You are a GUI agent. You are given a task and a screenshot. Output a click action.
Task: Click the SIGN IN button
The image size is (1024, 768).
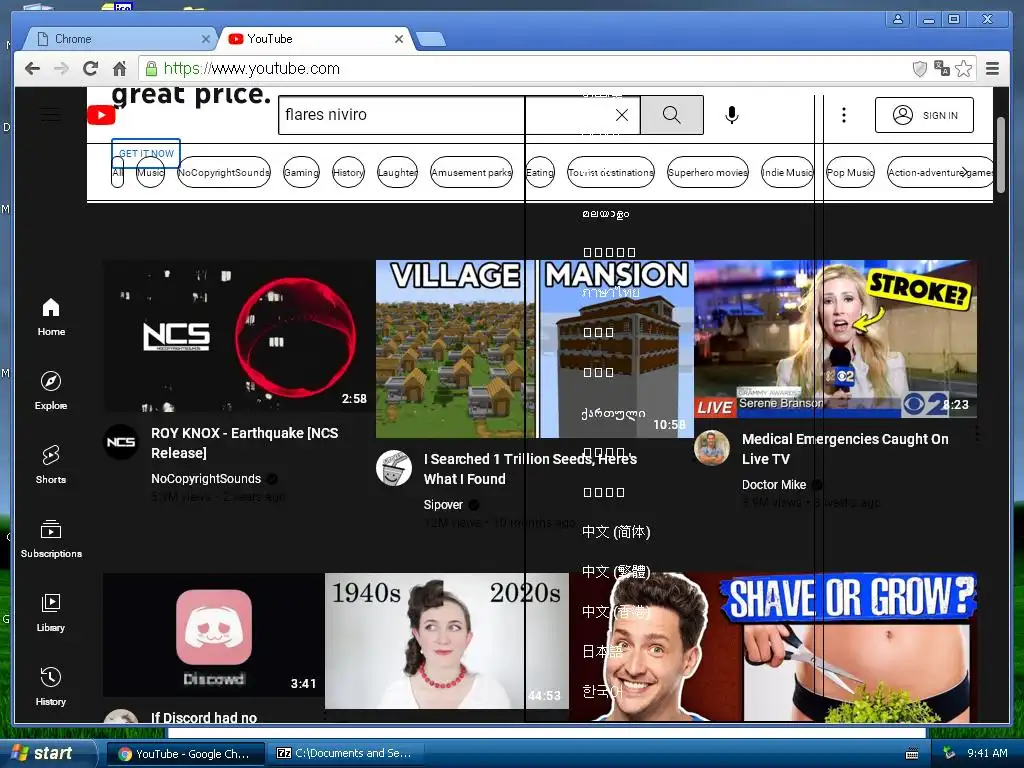(x=924, y=115)
